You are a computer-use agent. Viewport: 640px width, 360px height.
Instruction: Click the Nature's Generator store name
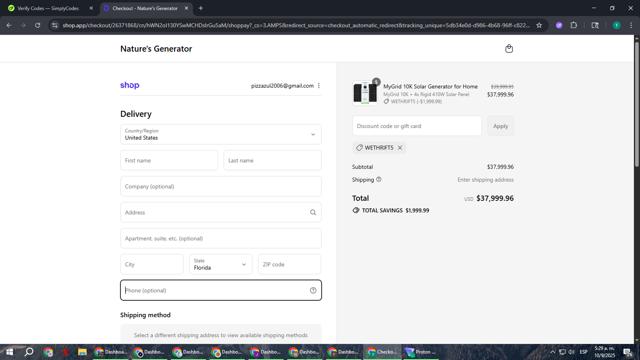coord(156,49)
